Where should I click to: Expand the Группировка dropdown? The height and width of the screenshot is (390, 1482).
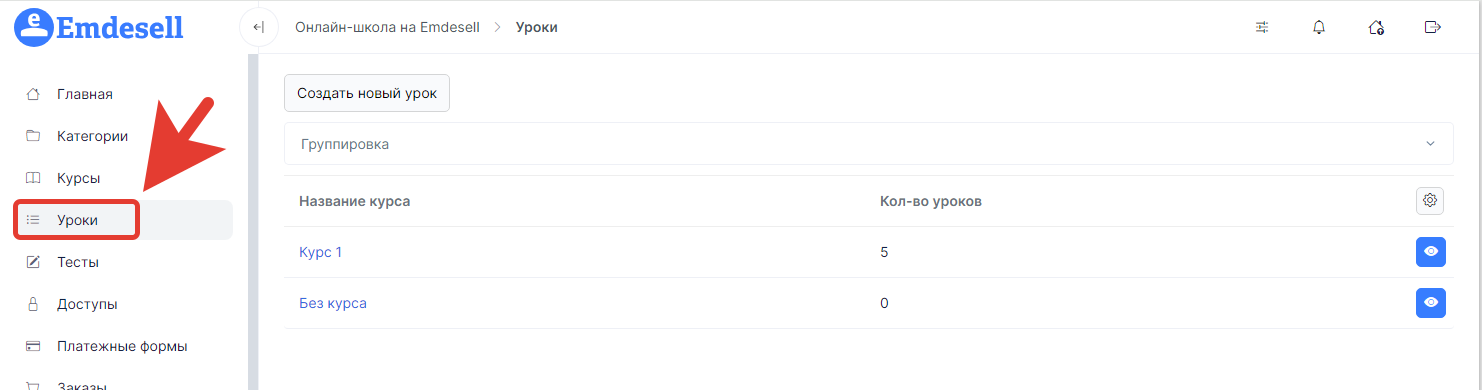(x=868, y=144)
